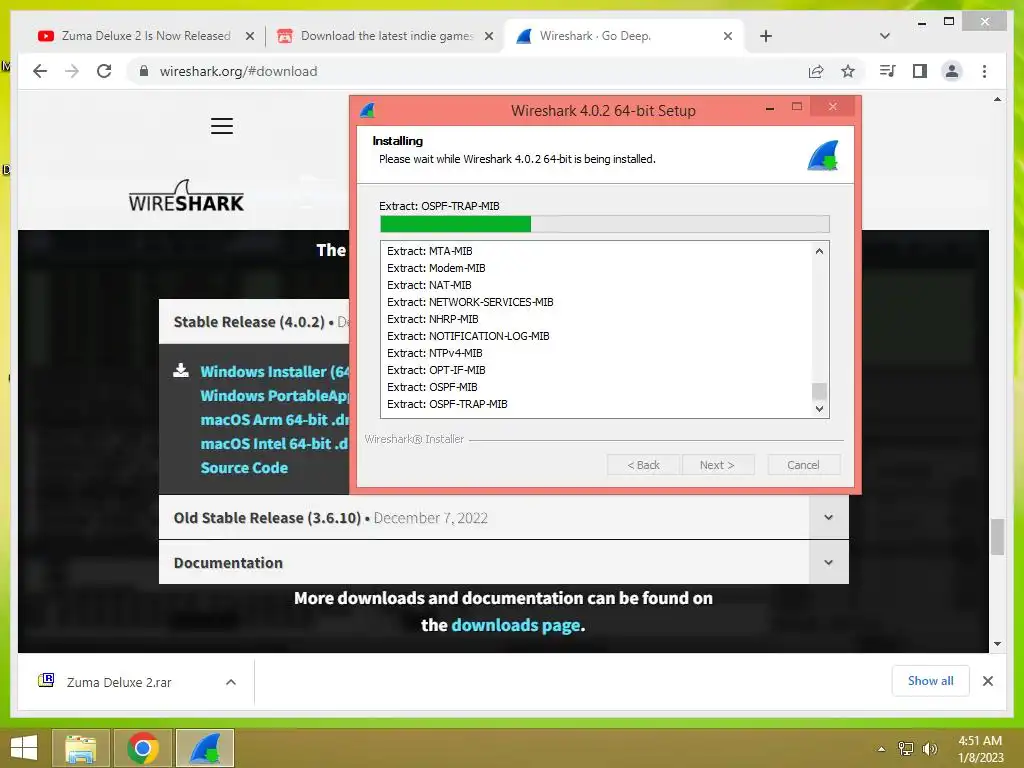
Task: Toggle Chrome side panel icon
Action: point(920,71)
